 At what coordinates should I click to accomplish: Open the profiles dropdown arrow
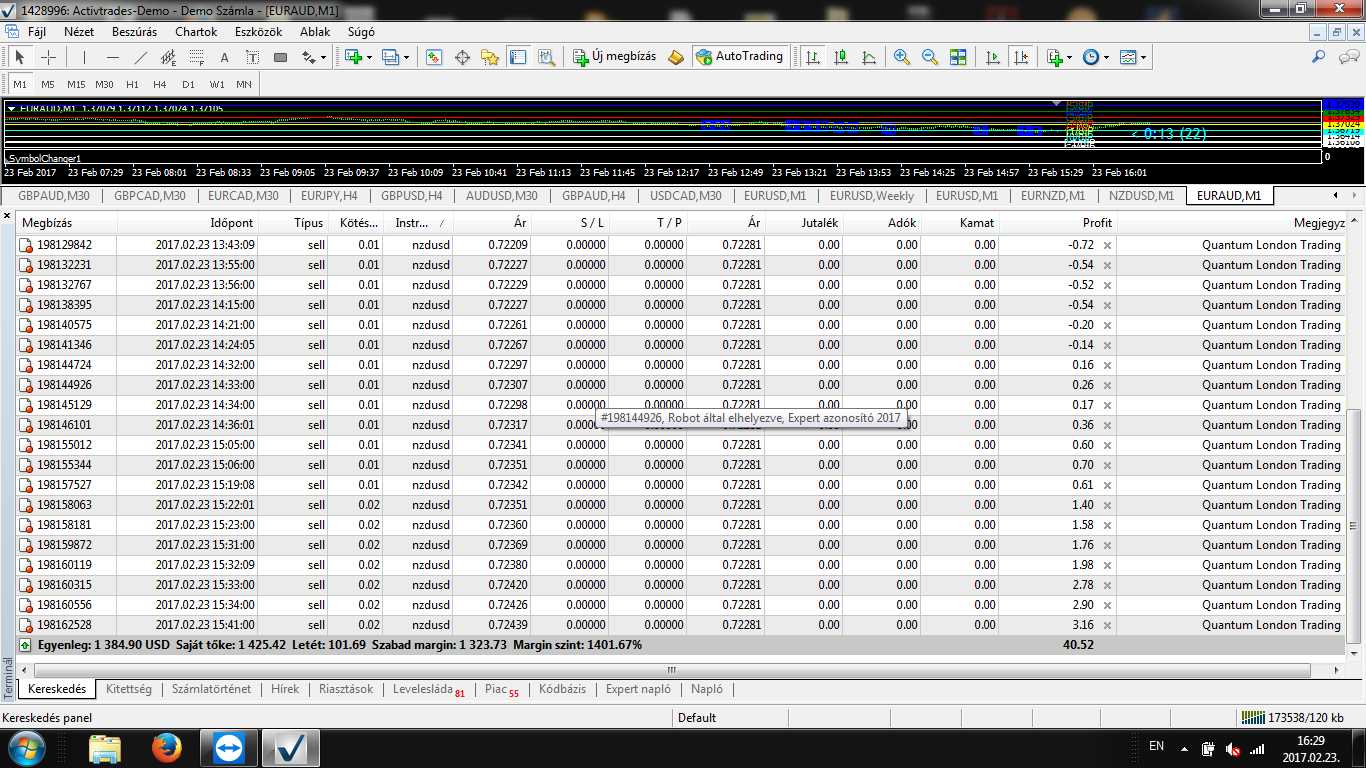406,58
